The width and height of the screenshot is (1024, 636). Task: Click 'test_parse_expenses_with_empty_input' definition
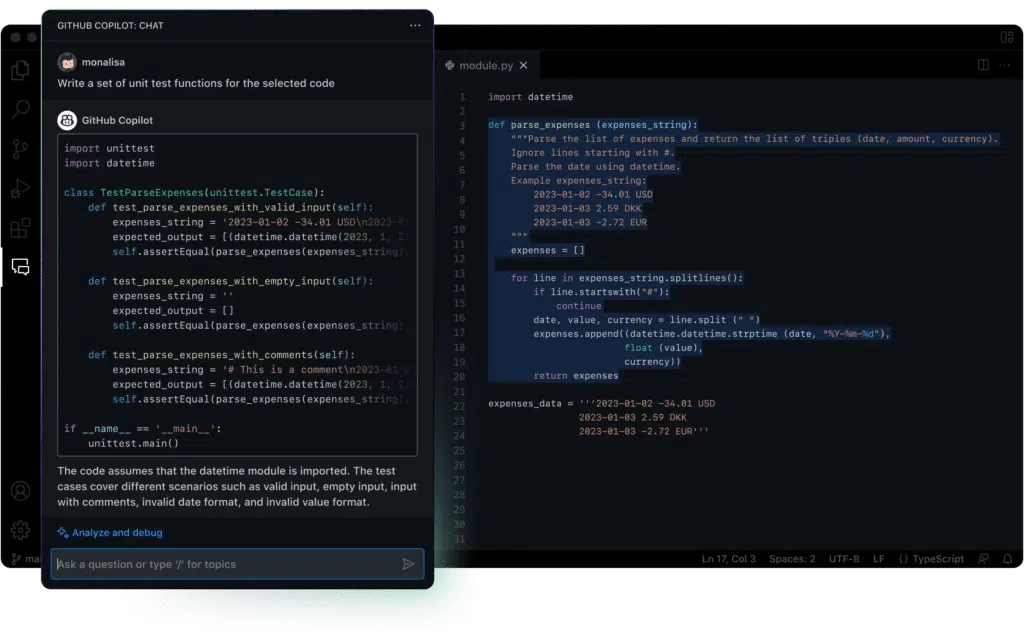point(231,281)
